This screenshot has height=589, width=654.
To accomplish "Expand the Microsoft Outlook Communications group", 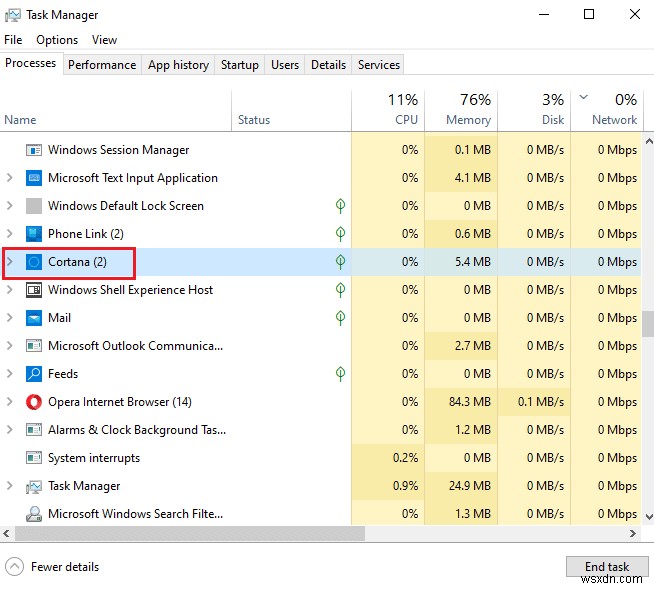I will coord(10,345).
